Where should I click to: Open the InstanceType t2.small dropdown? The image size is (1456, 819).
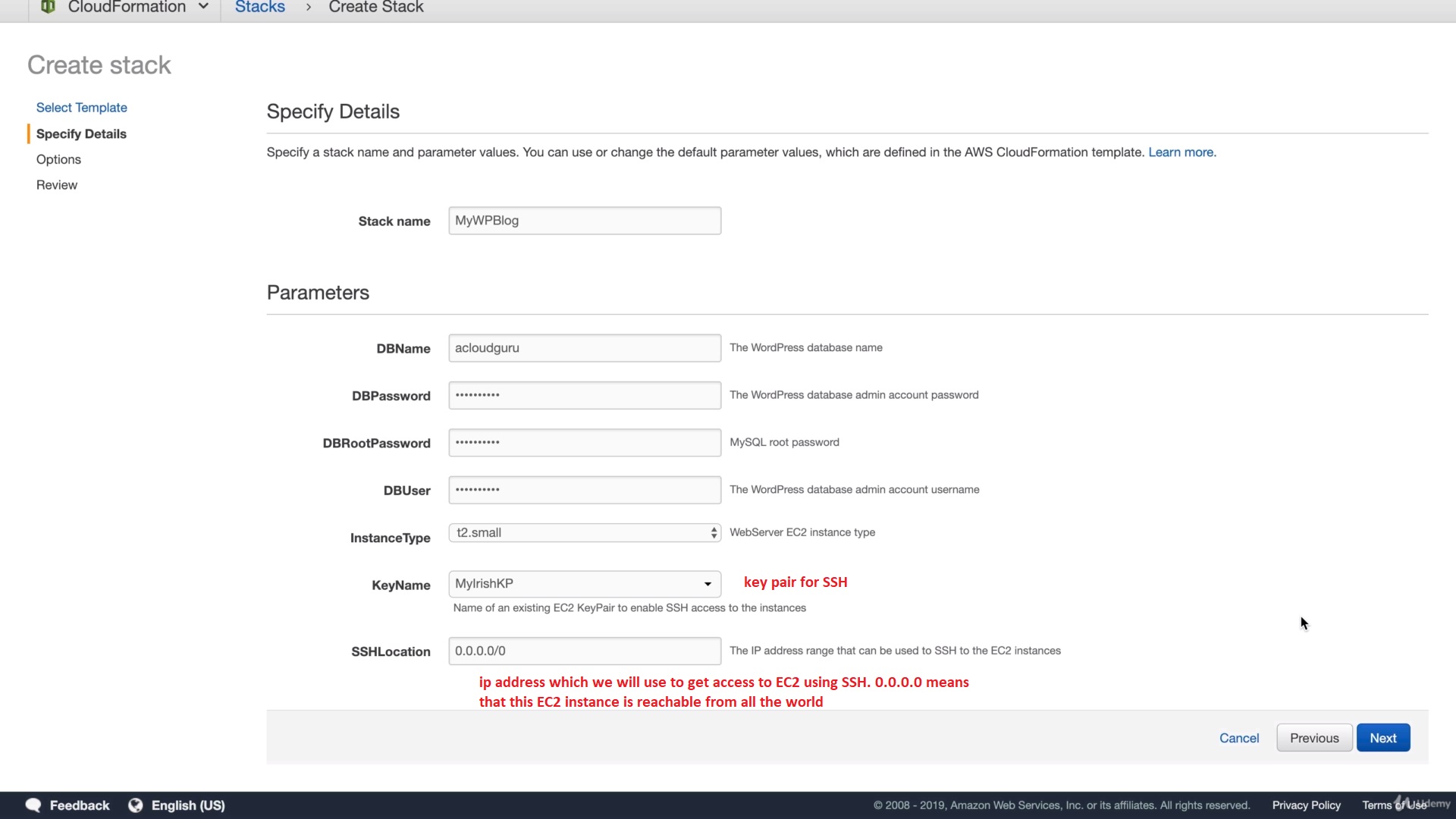point(584,533)
